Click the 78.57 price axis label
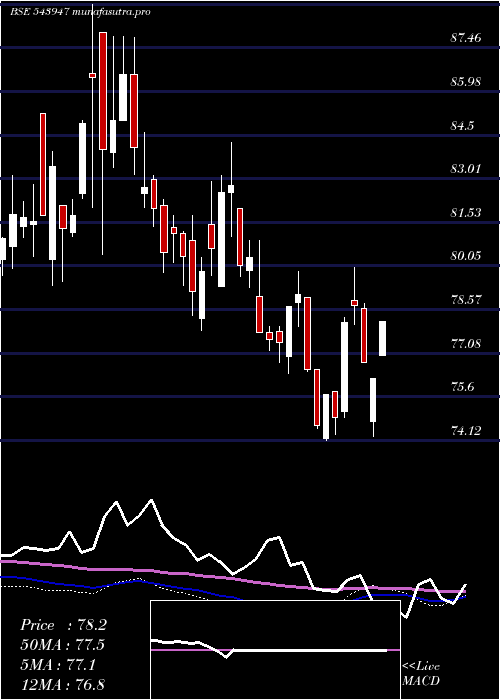Image resolution: width=500 pixels, height=700 pixels. 466,300
